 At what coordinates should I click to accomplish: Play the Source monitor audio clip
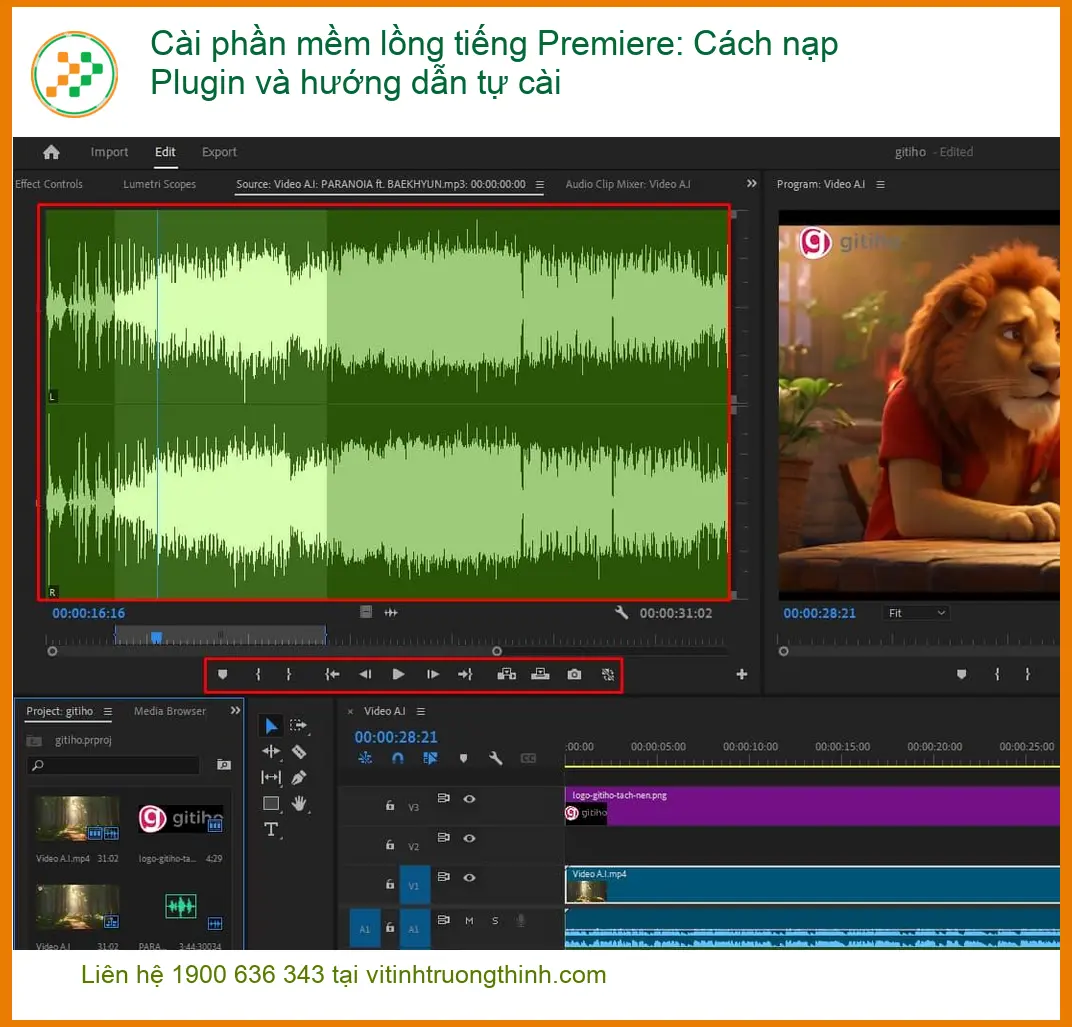pyautogui.click(x=398, y=674)
